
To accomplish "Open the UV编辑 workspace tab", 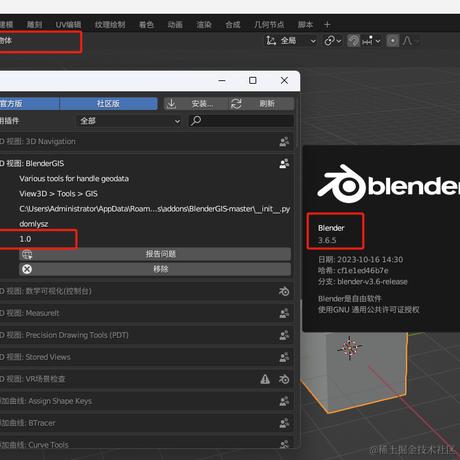I will coord(68,25).
